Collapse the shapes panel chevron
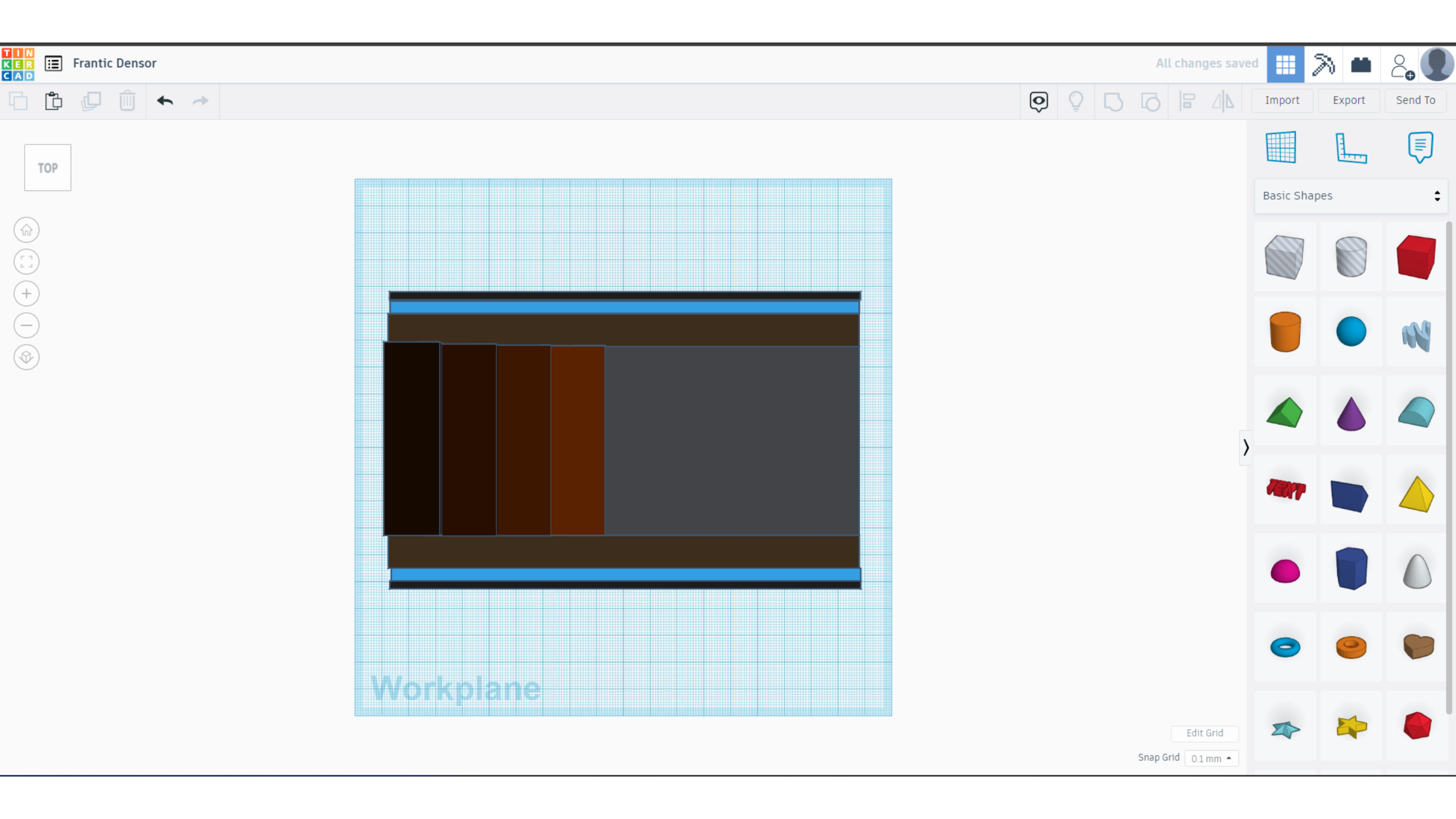The image size is (1456, 819). coord(1246,447)
